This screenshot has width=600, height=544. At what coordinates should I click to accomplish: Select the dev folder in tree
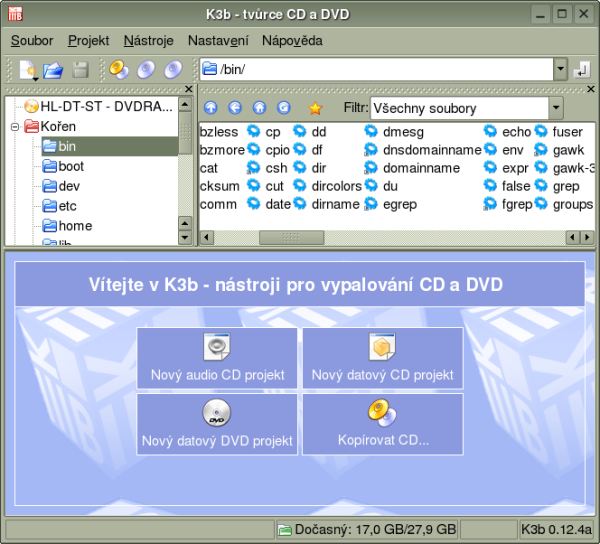pos(61,186)
